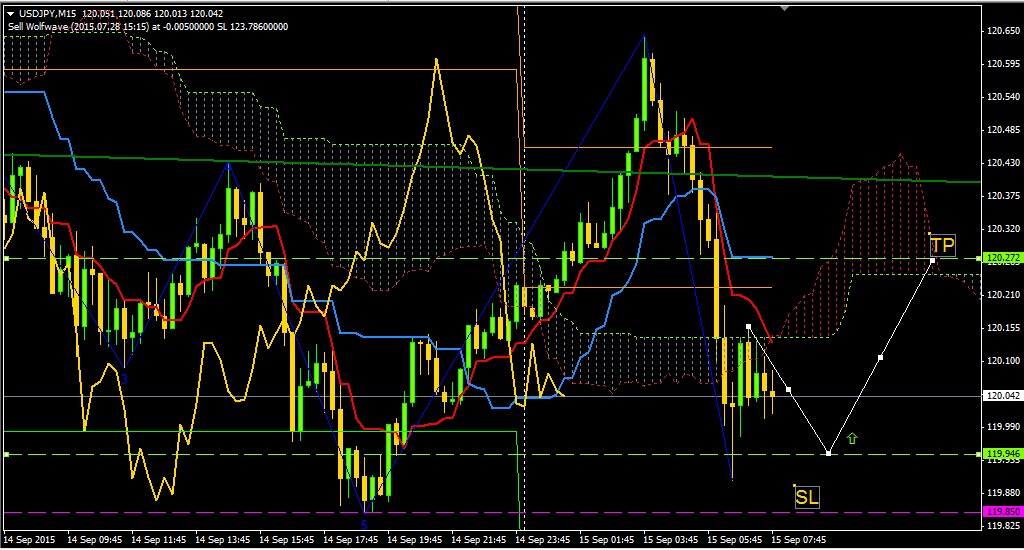This screenshot has width=1024, height=550.
Task: Click the 14 Sep 2015 time label
Action: 29,540
